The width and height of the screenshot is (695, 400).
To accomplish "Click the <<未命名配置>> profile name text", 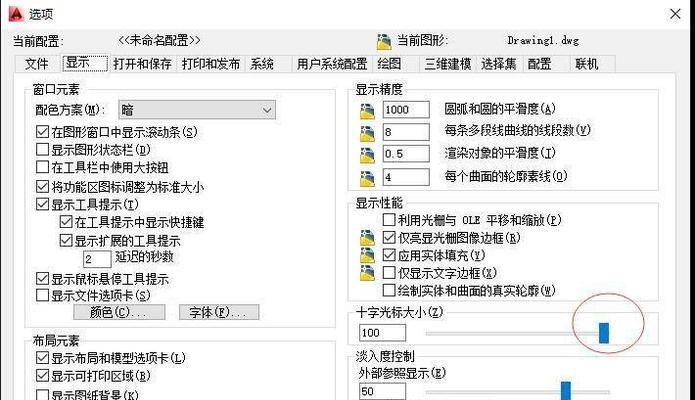I will click(x=159, y=40).
